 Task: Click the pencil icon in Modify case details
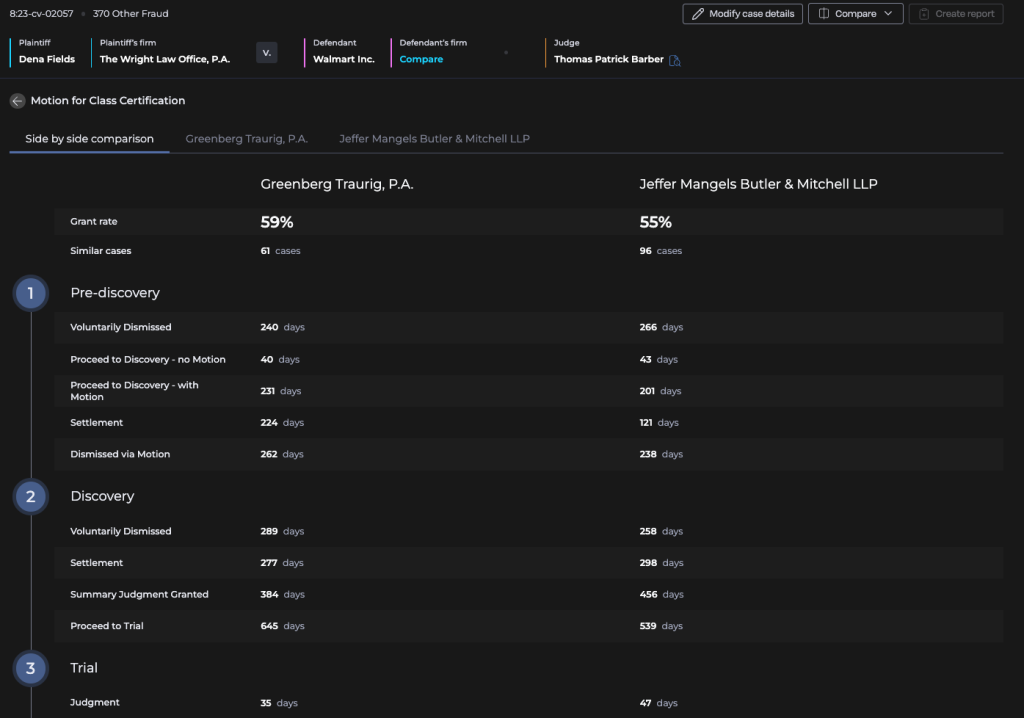(x=697, y=14)
